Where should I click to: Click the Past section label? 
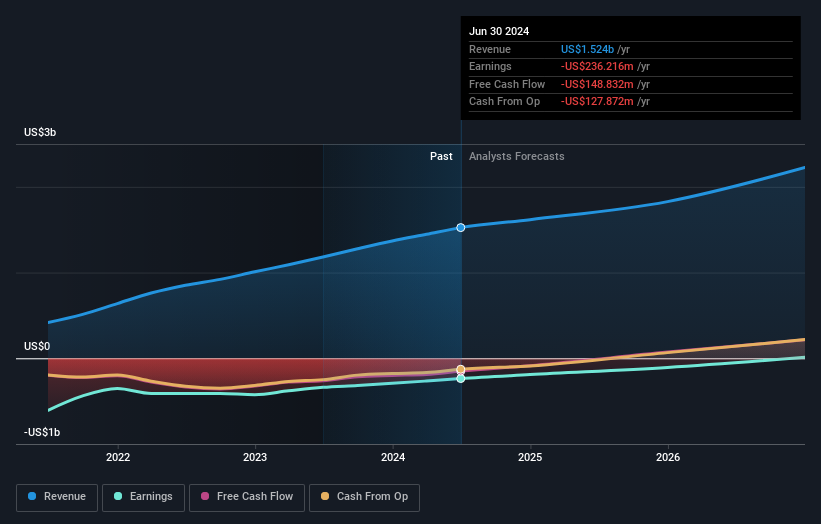pyautogui.click(x=441, y=157)
